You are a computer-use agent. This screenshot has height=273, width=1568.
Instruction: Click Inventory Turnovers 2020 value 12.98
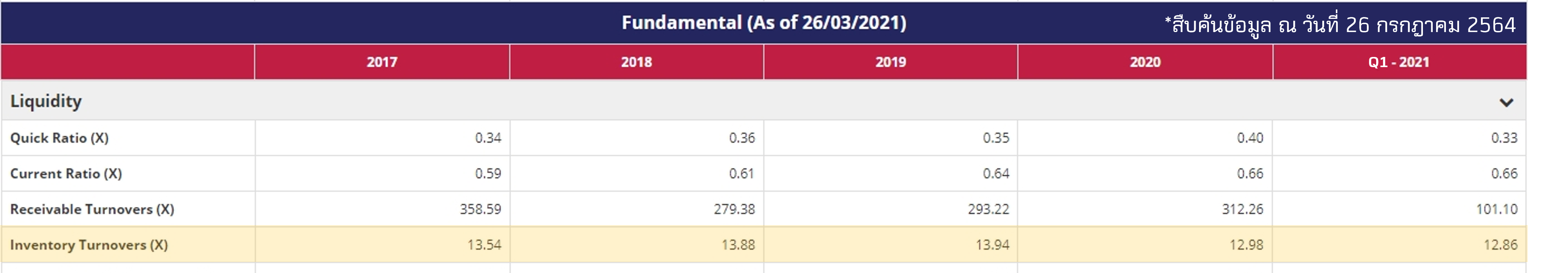[1246, 245]
